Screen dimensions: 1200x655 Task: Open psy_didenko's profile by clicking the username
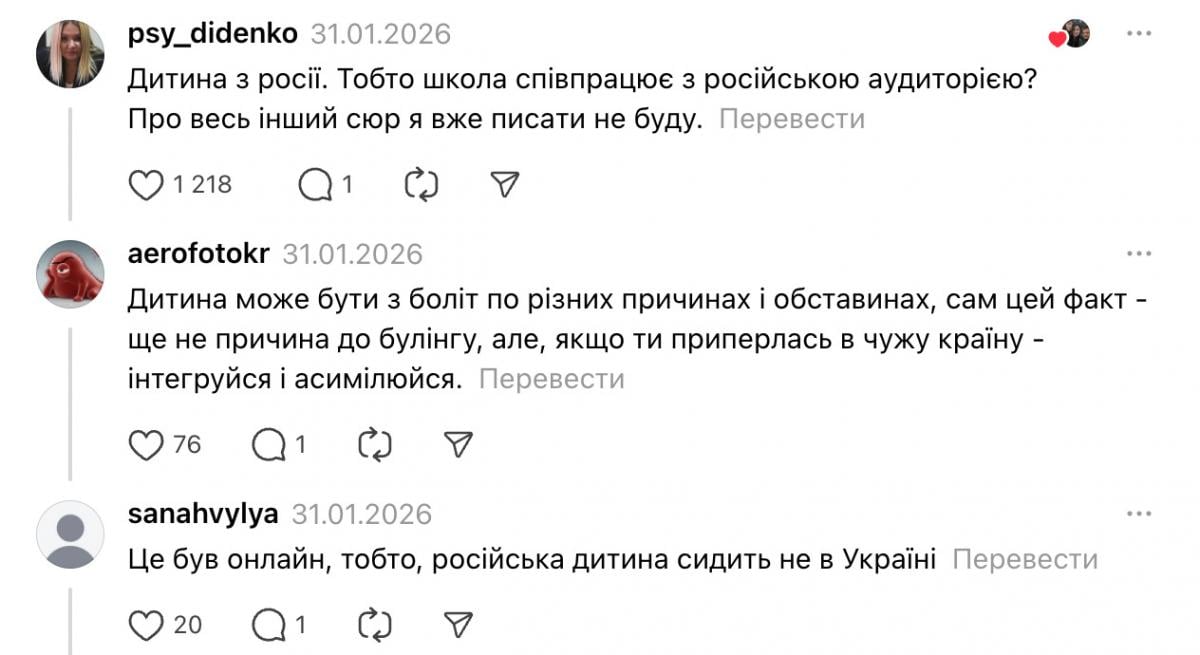click(x=211, y=33)
